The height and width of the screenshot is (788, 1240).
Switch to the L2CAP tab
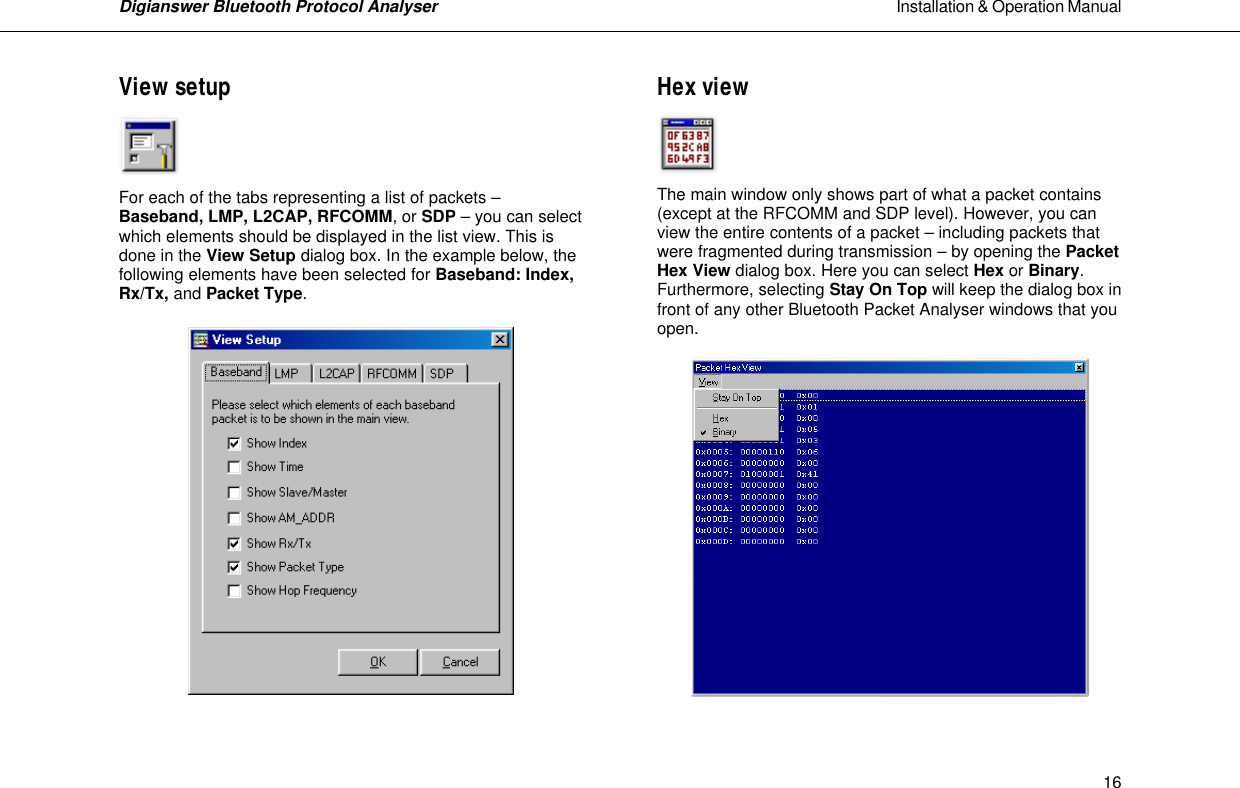click(x=336, y=373)
